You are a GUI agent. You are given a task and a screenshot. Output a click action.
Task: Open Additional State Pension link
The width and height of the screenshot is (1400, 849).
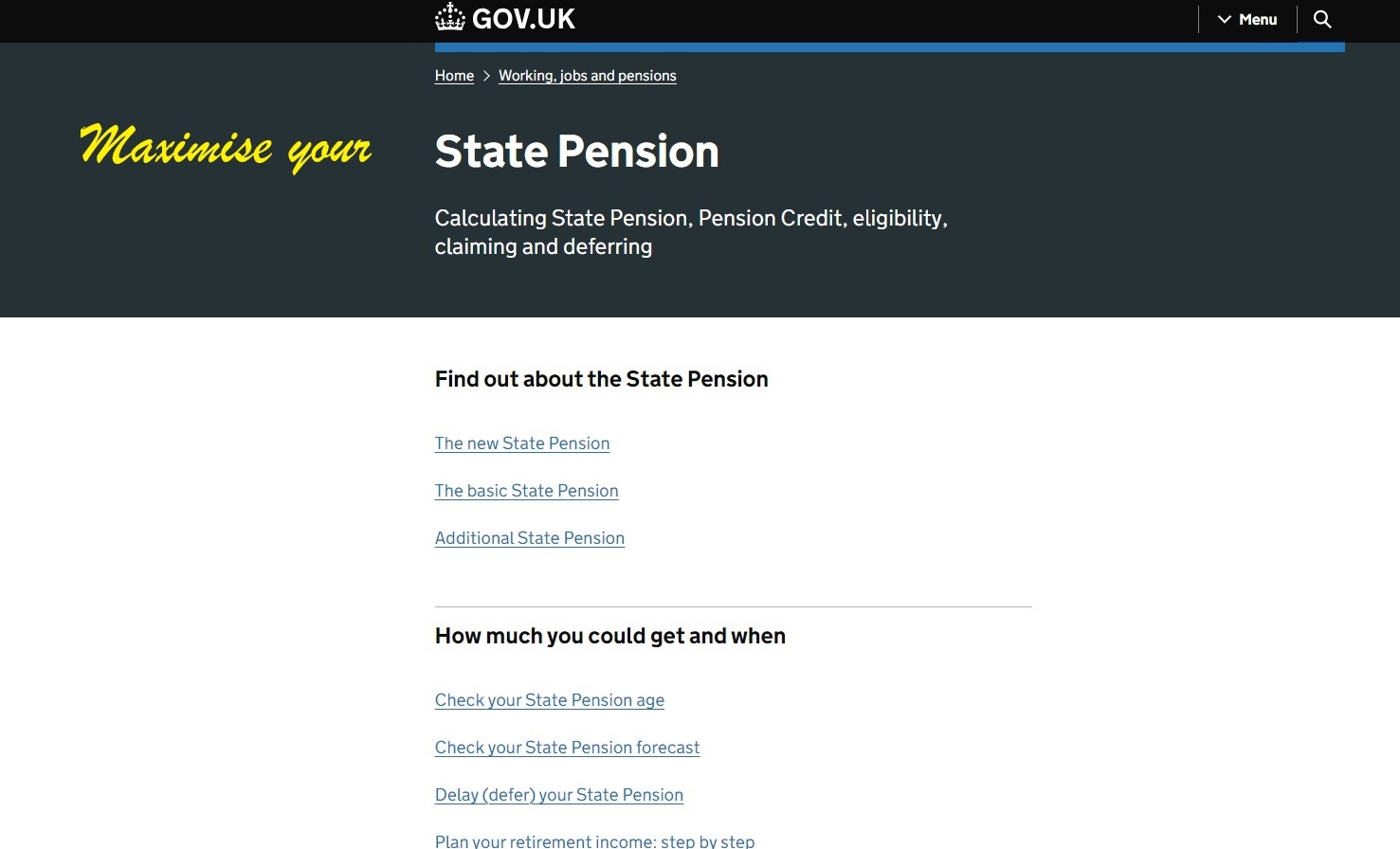pos(530,538)
